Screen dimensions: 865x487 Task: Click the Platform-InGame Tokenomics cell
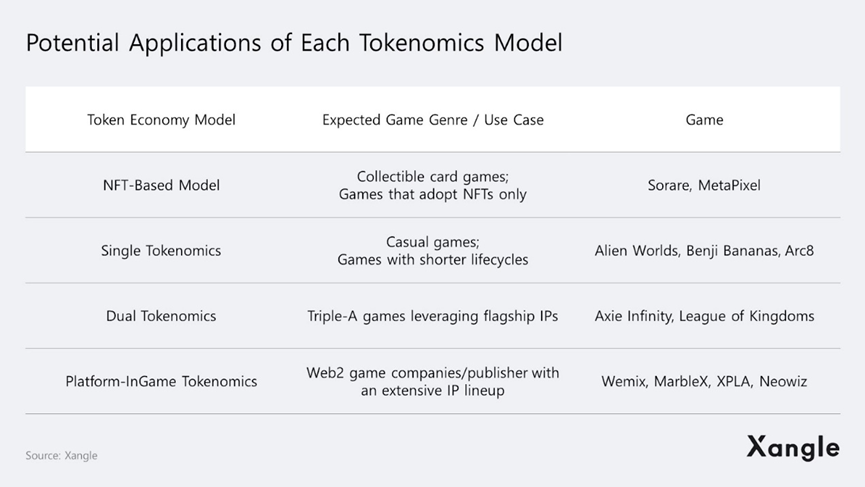coord(161,381)
